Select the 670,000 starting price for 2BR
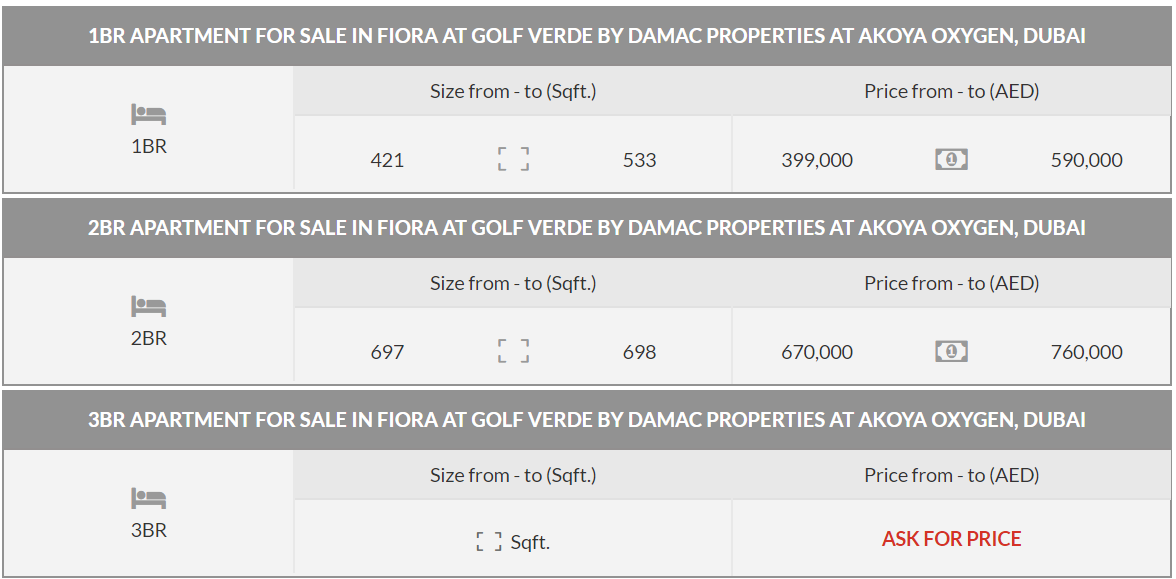This screenshot has width=1176, height=579. point(817,352)
